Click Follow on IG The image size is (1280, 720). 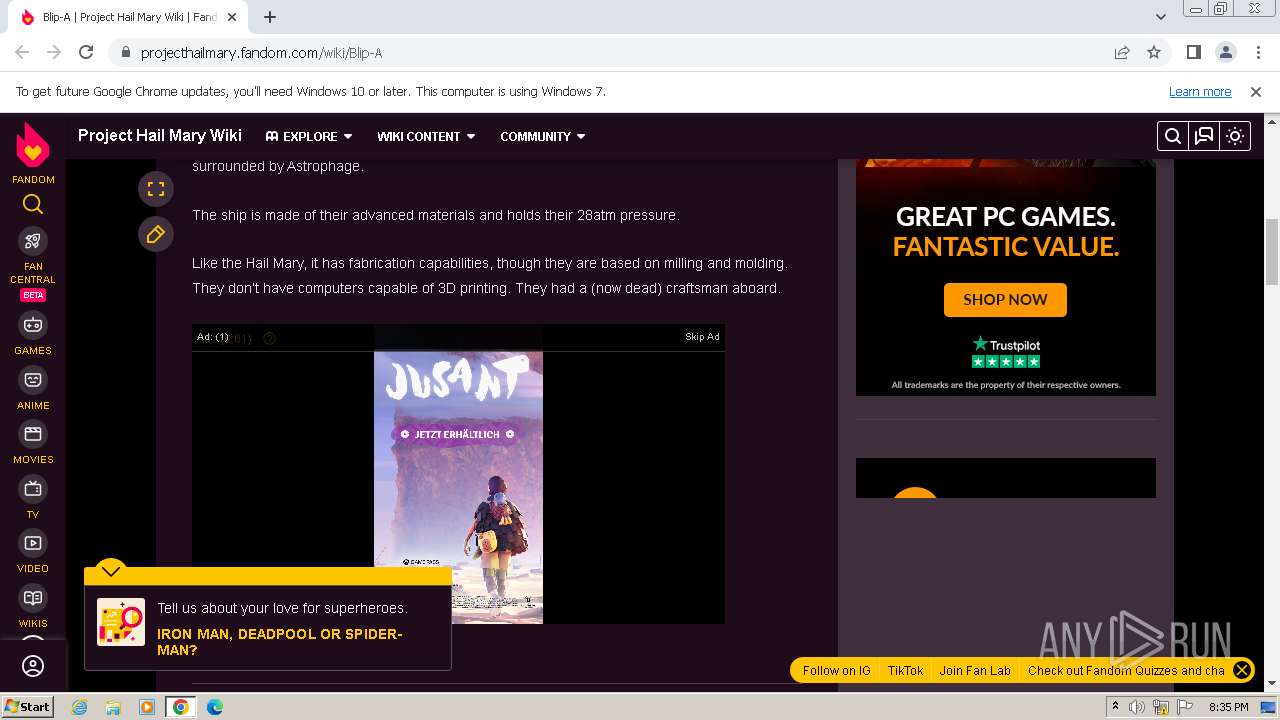pyautogui.click(x=837, y=671)
